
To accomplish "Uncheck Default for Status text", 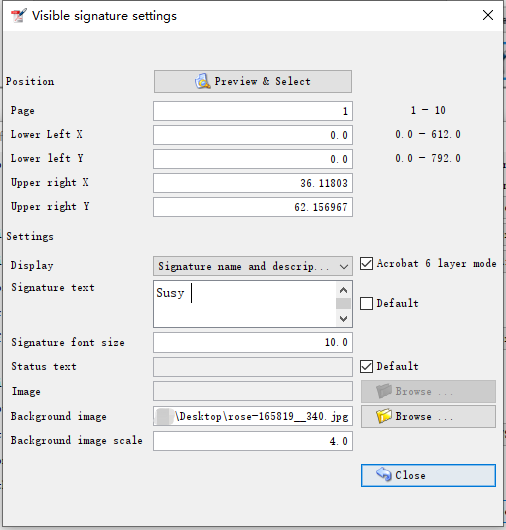I will click(366, 366).
